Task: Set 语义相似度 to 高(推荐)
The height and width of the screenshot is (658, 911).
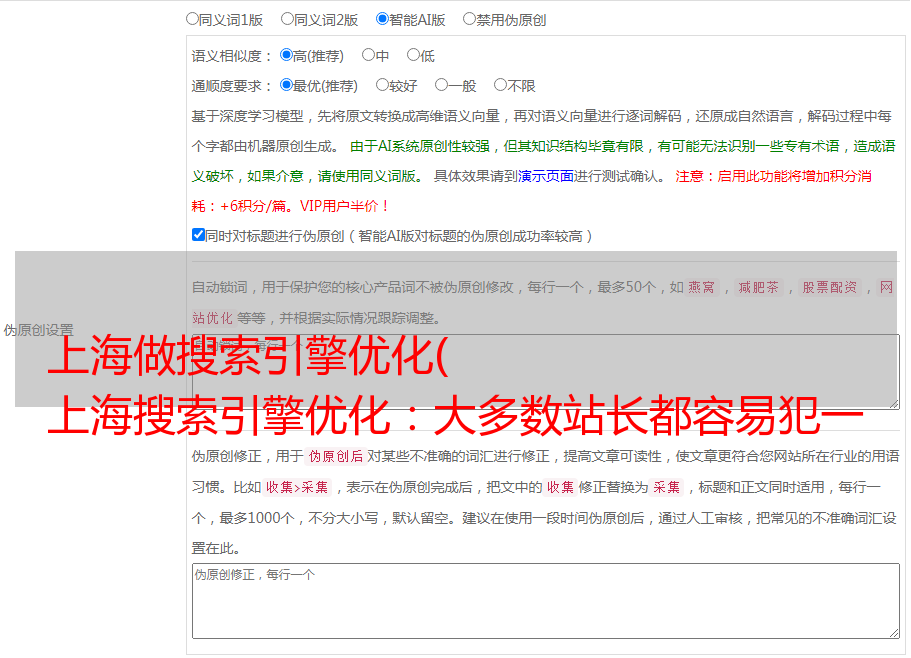Action: pyautogui.click(x=286, y=55)
